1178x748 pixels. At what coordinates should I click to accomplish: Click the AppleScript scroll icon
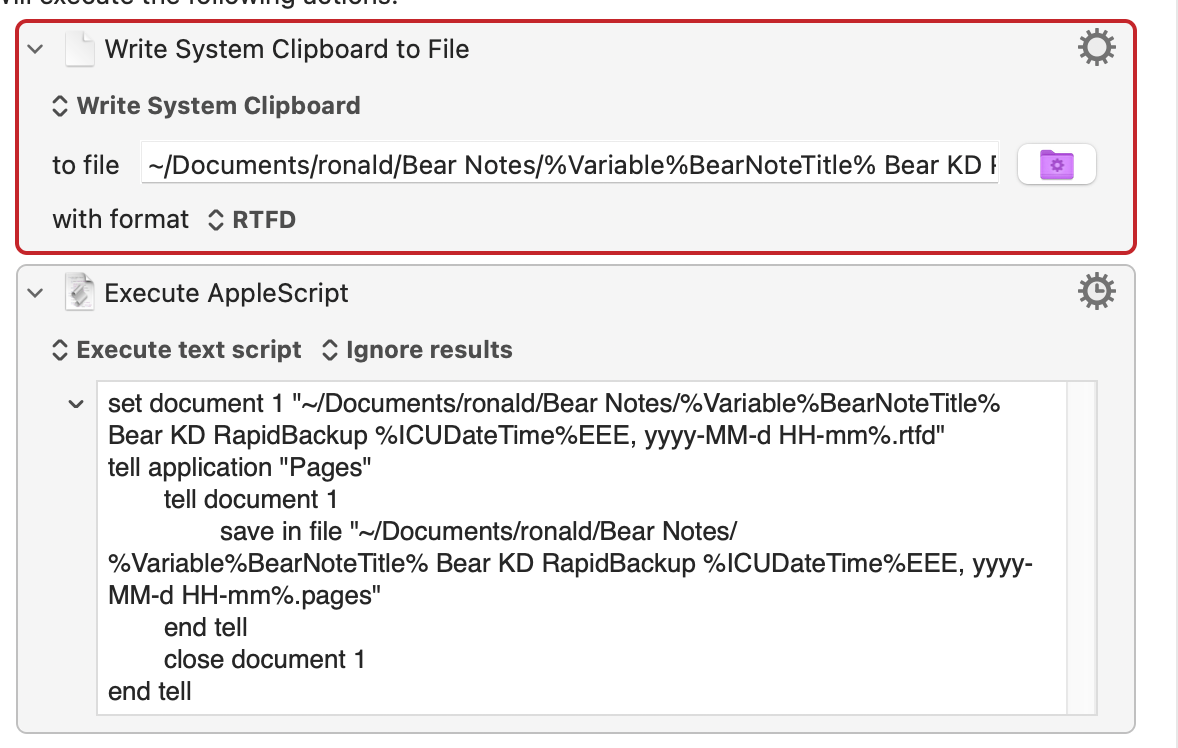click(x=79, y=292)
